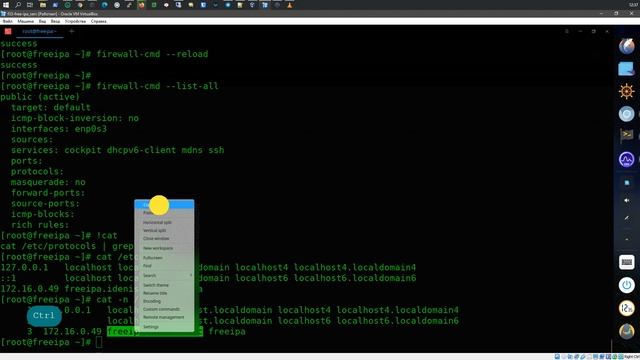This screenshot has height=360, width=640.
Task: Click the volume speaker icon in dock
Action: coord(627,200)
